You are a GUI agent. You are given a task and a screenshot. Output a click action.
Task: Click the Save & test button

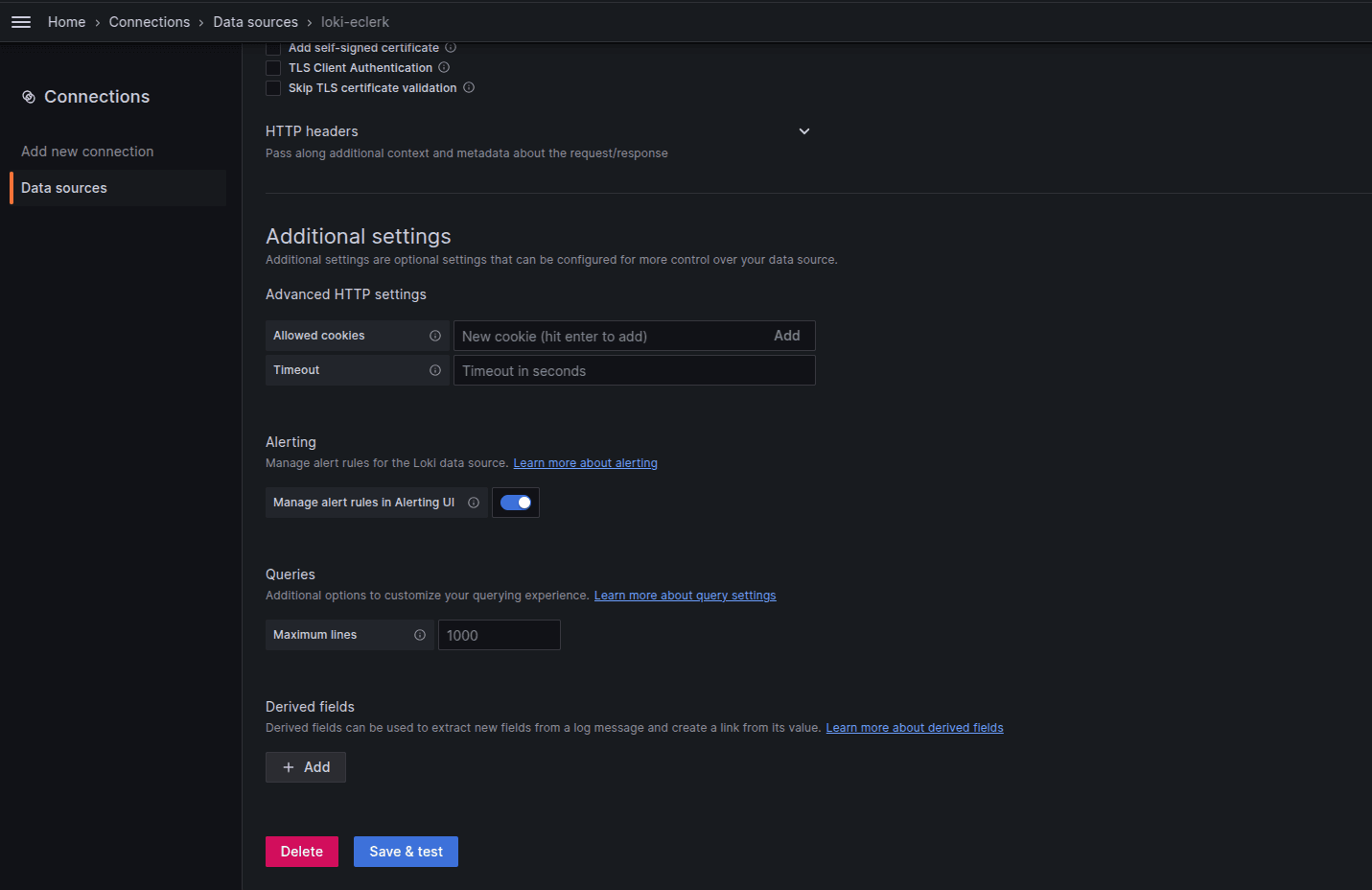[x=406, y=851]
